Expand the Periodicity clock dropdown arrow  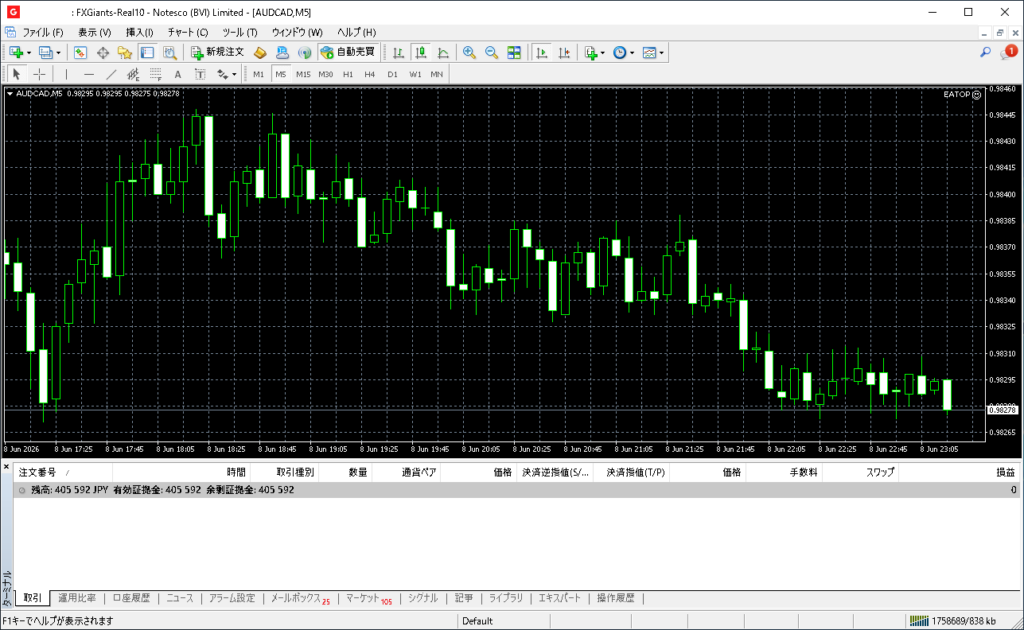point(632,53)
